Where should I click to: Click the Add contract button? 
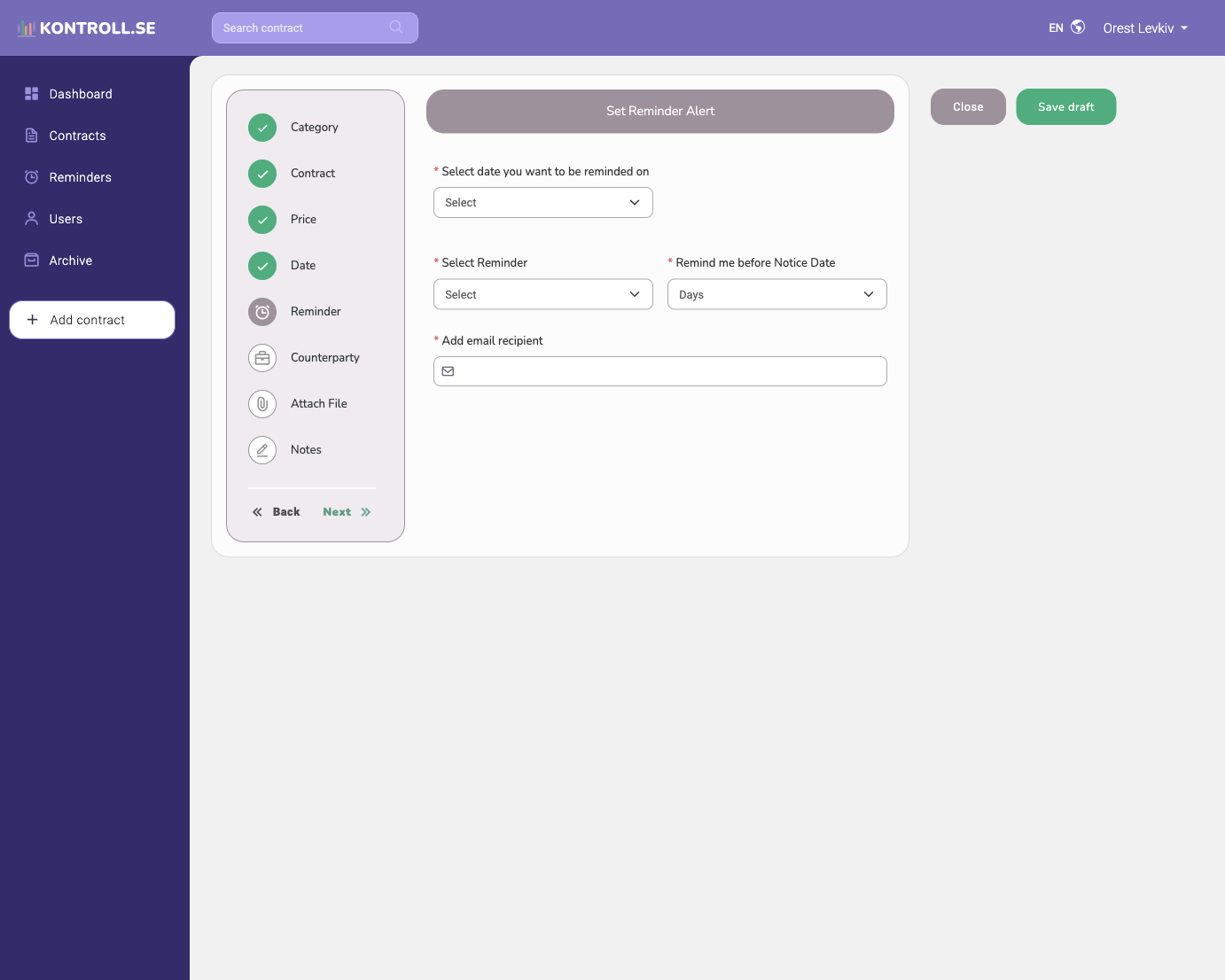tap(92, 320)
